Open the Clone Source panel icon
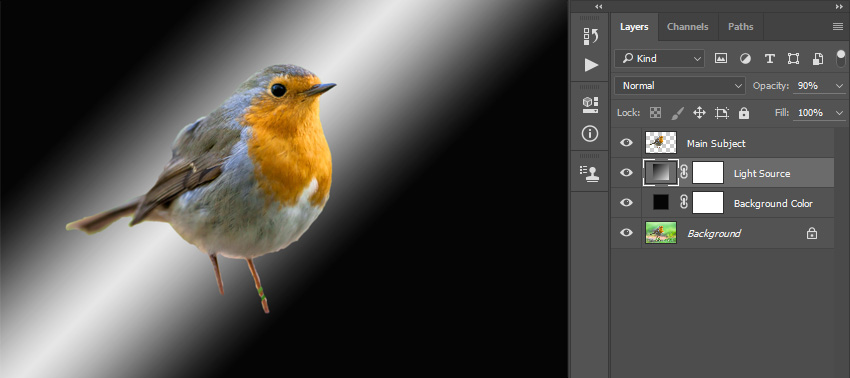 (x=590, y=173)
